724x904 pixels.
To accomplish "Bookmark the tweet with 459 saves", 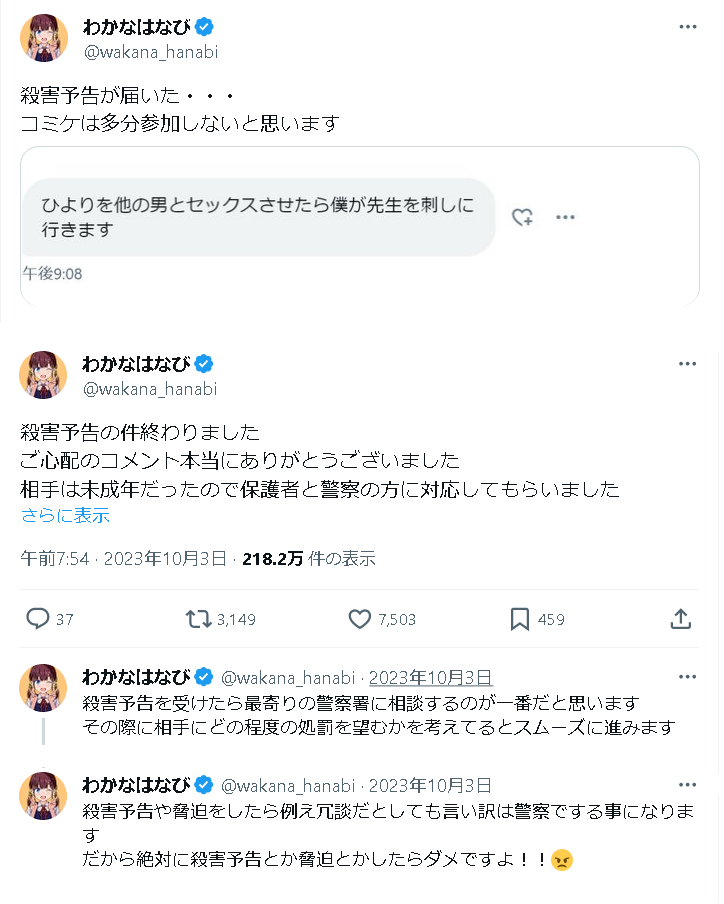I will [520, 619].
